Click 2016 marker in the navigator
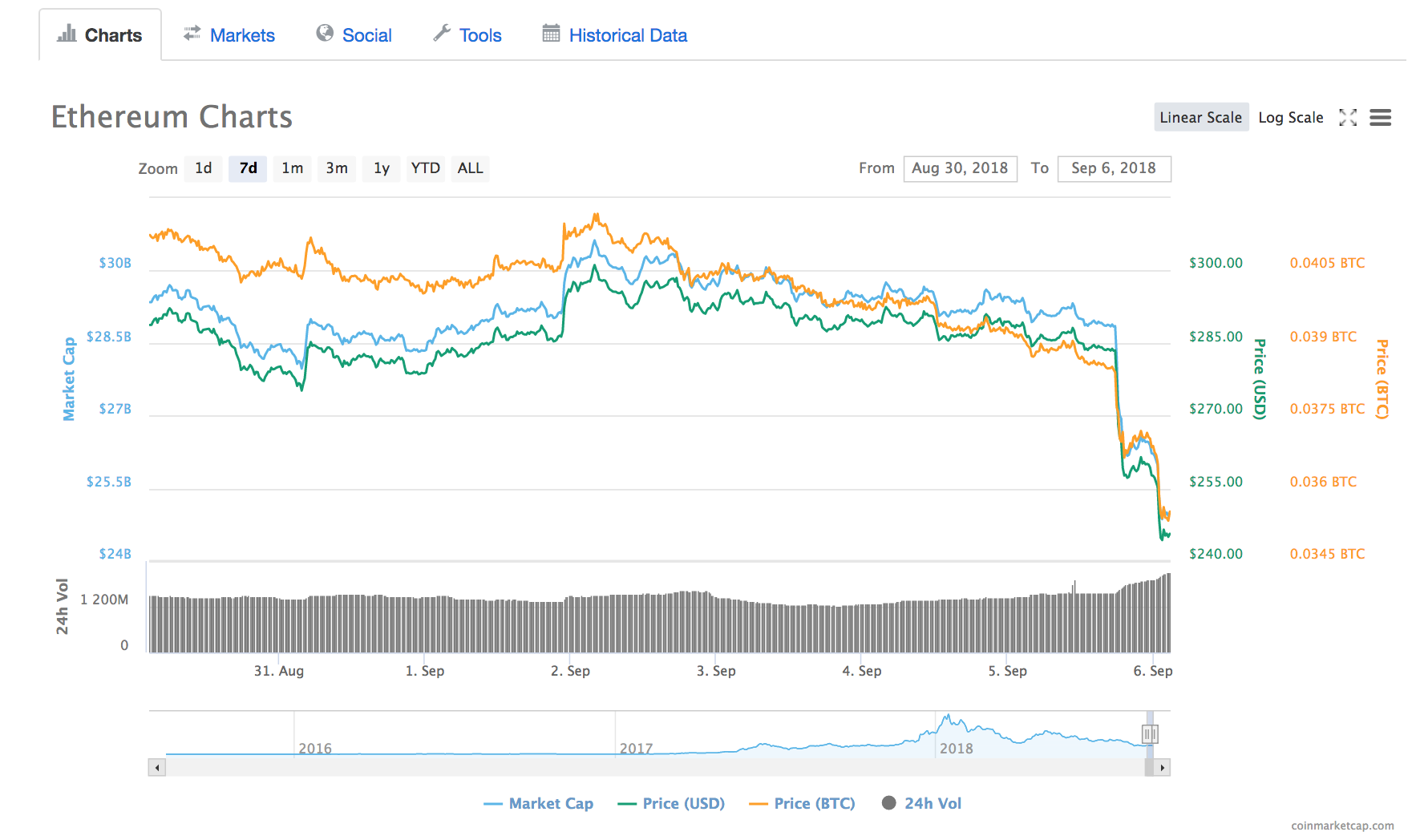This screenshot has width=1416, height=840. [x=315, y=749]
